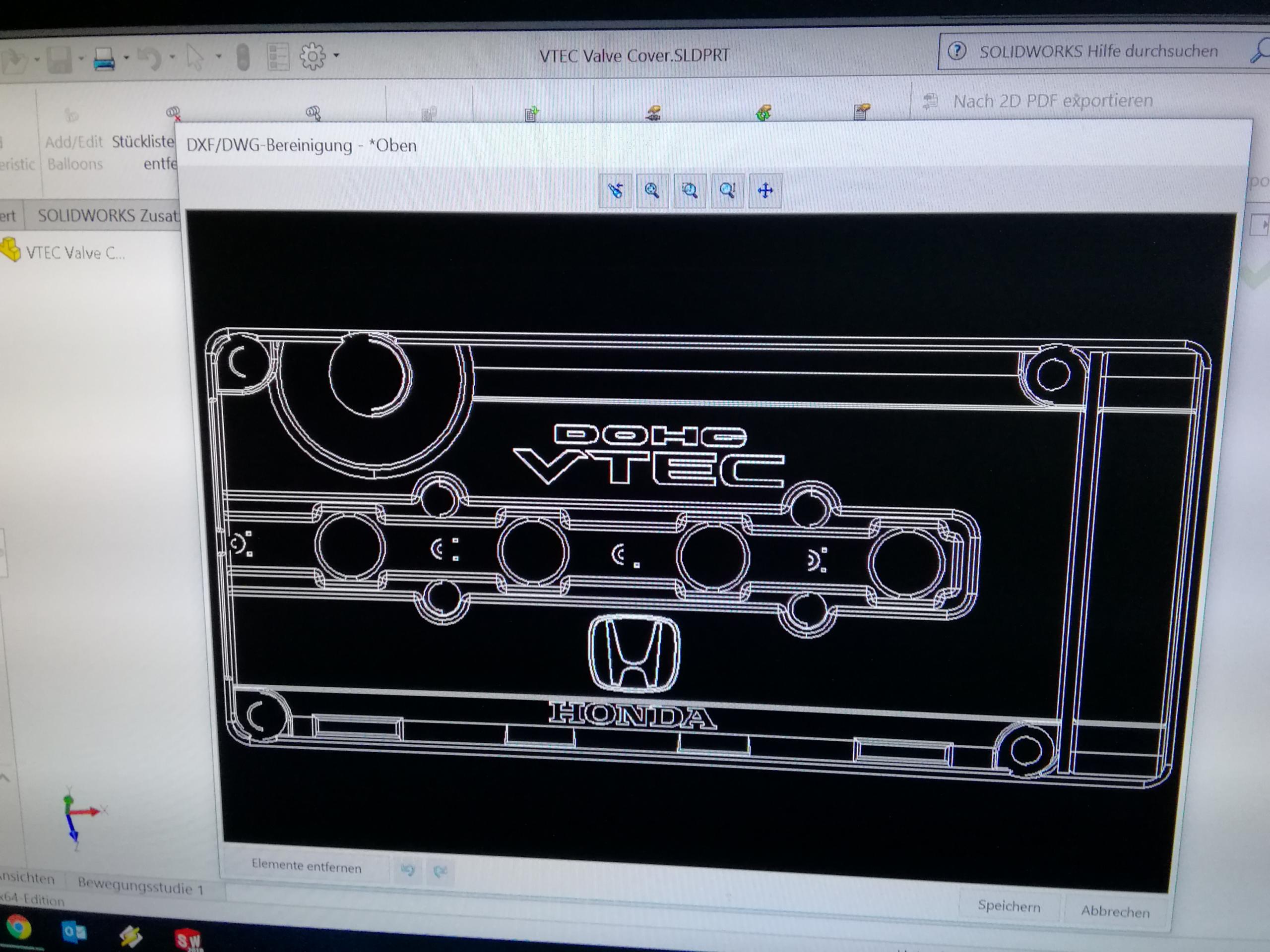Click the SOLIDWORKS icon in the taskbar
Viewport: 1270px width, 952px height.
[x=188, y=940]
